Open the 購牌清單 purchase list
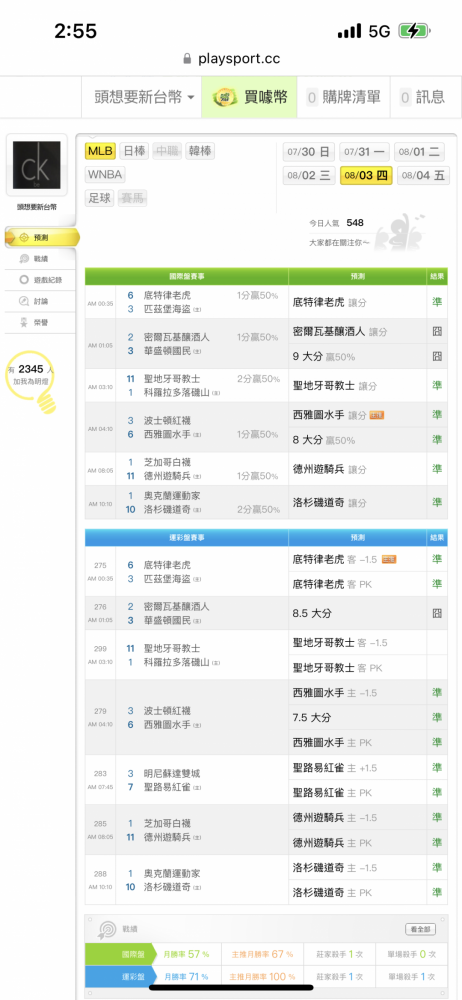This screenshot has height=1000, width=462. [x=343, y=97]
